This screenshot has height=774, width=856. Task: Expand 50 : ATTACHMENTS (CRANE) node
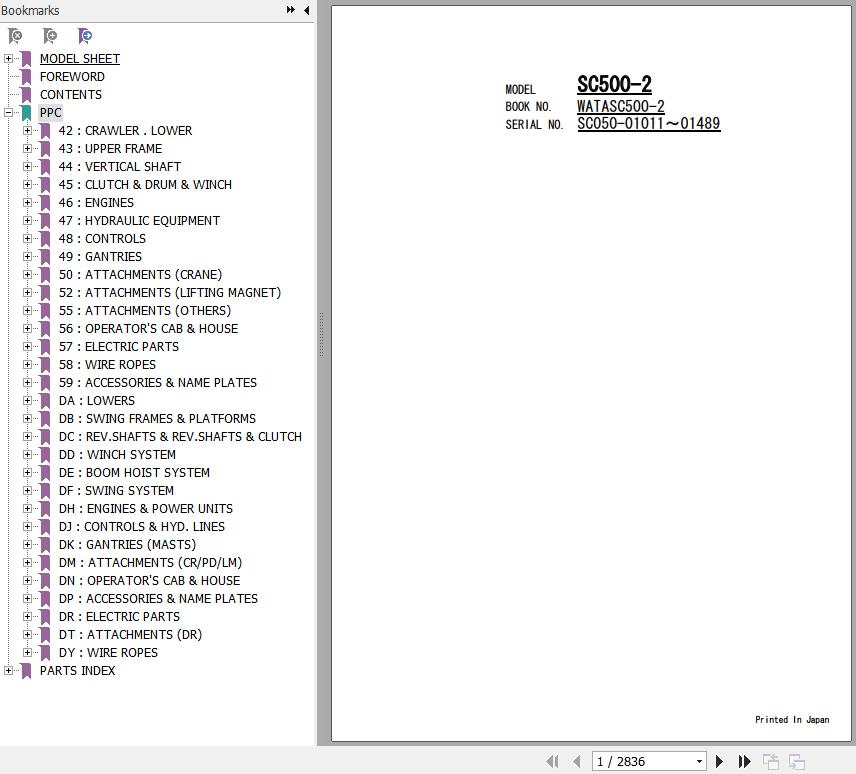27,275
